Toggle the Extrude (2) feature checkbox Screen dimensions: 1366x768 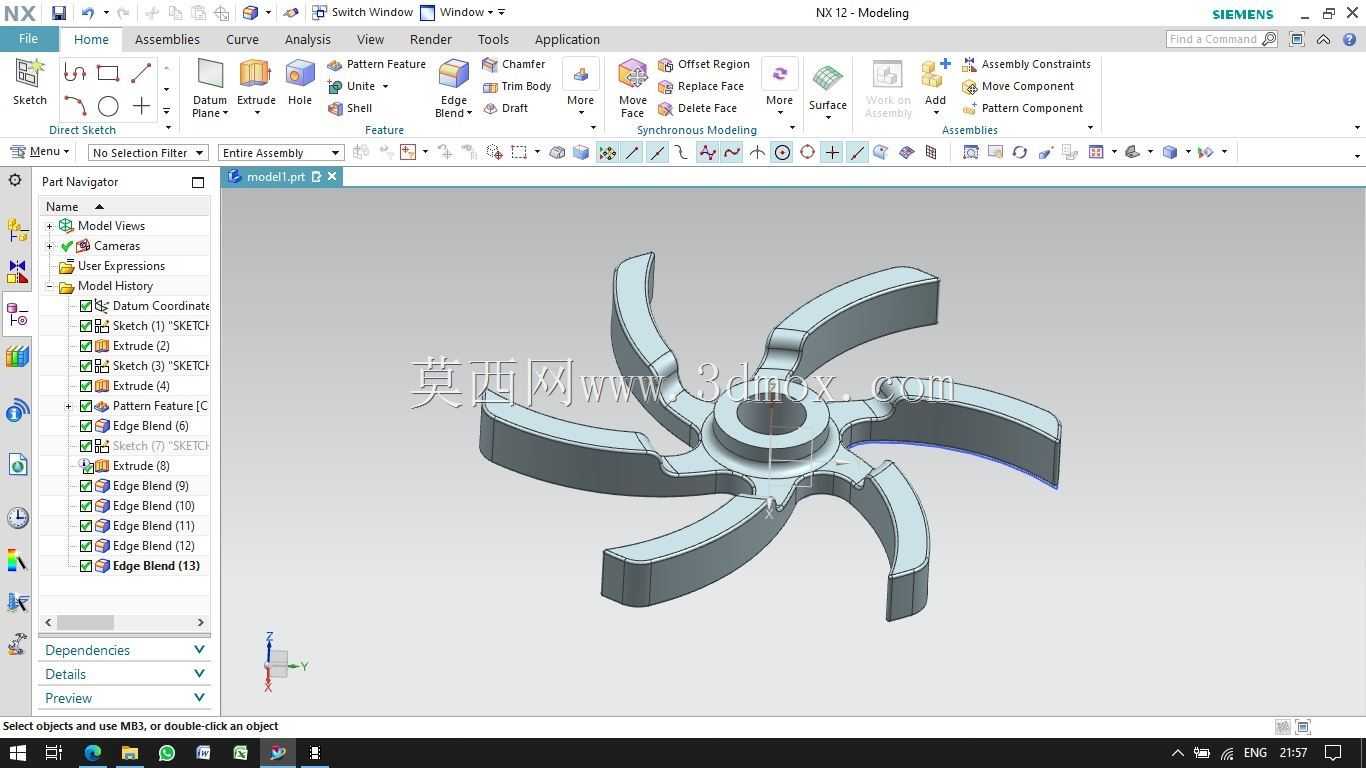click(x=86, y=346)
